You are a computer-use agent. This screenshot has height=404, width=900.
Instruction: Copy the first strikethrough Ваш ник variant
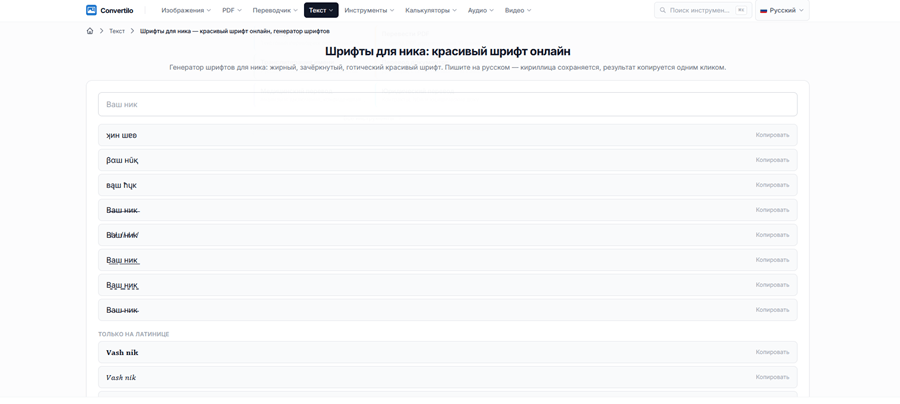pos(772,210)
